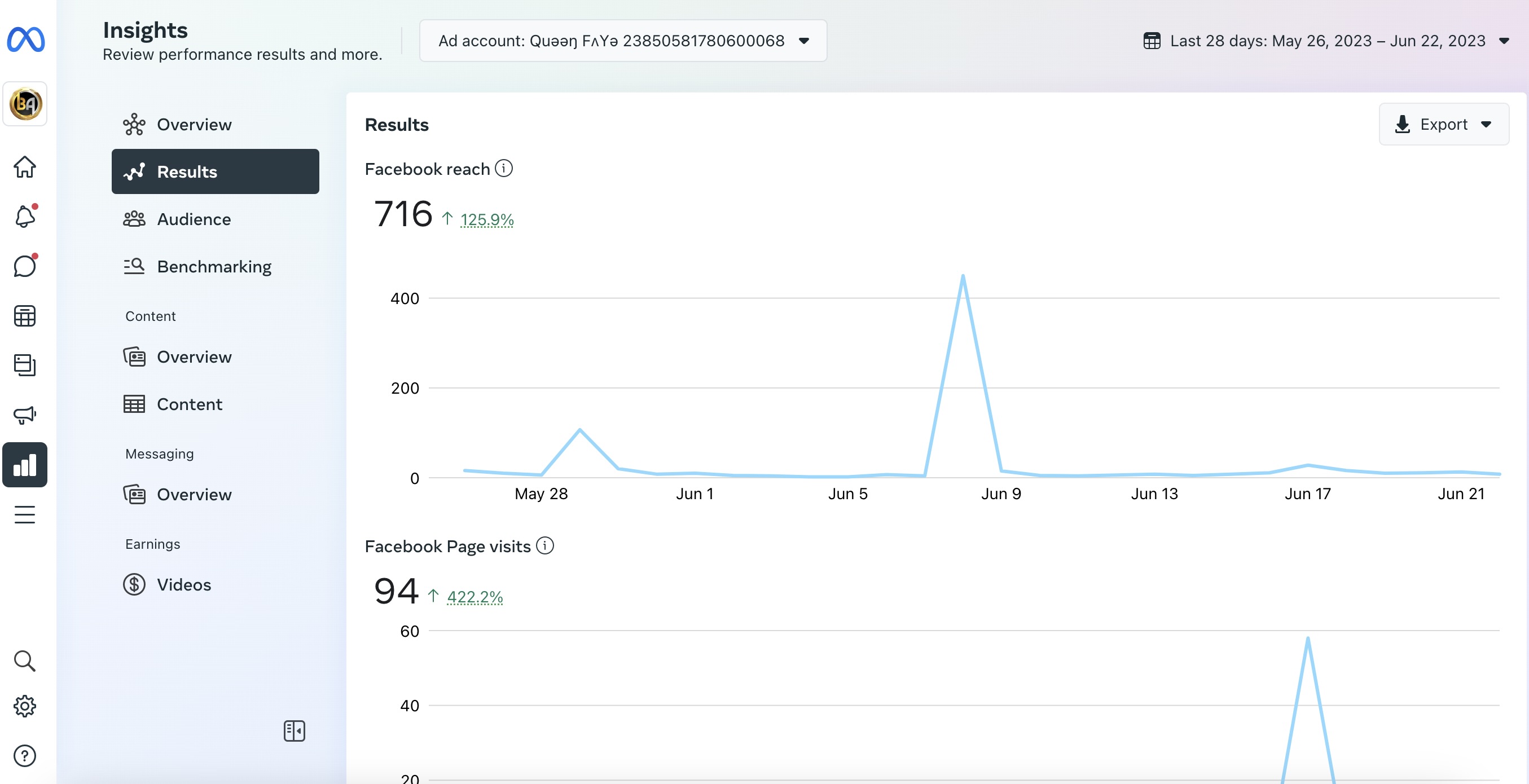Click the 125.9% reach change link
The height and width of the screenshot is (784, 1529).
[x=487, y=219]
